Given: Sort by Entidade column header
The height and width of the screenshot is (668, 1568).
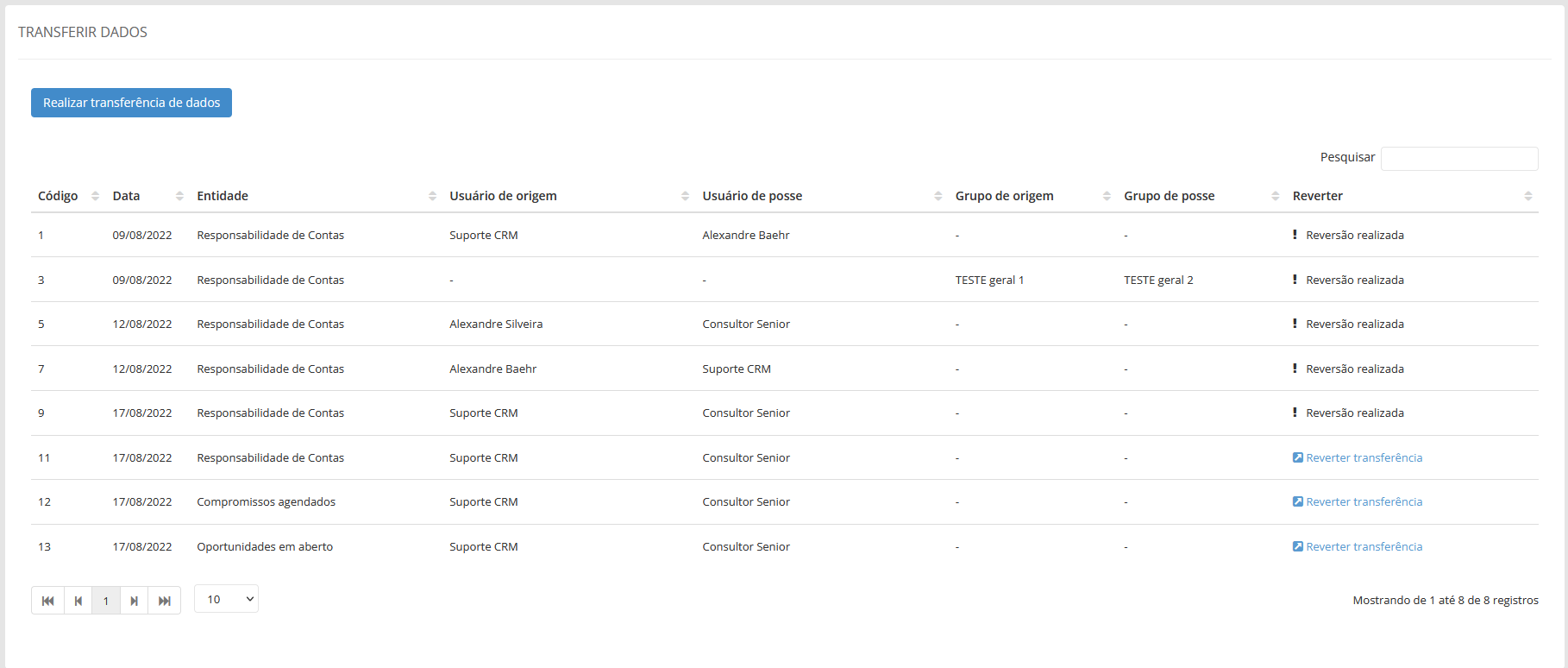Looking at the screenshot, I should (x=223, y=196).
